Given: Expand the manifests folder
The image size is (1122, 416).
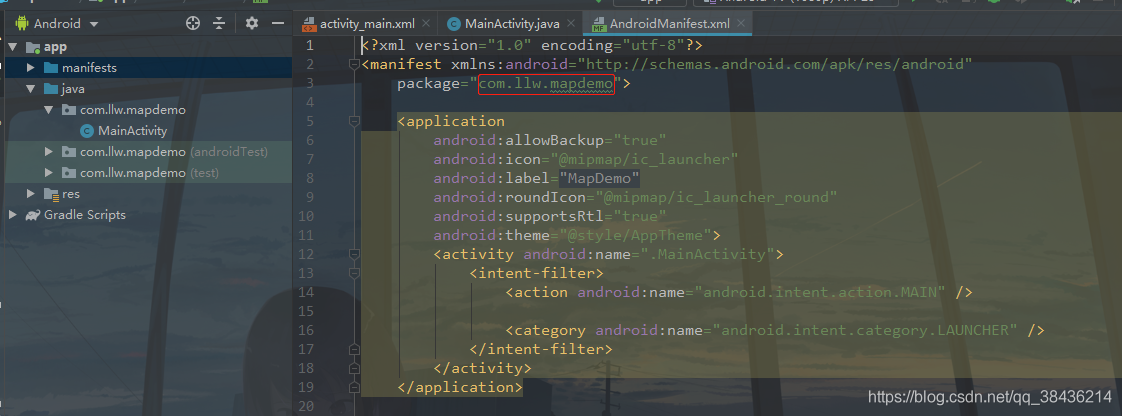Looking at the screenshot, I should [x=30, y=68].
